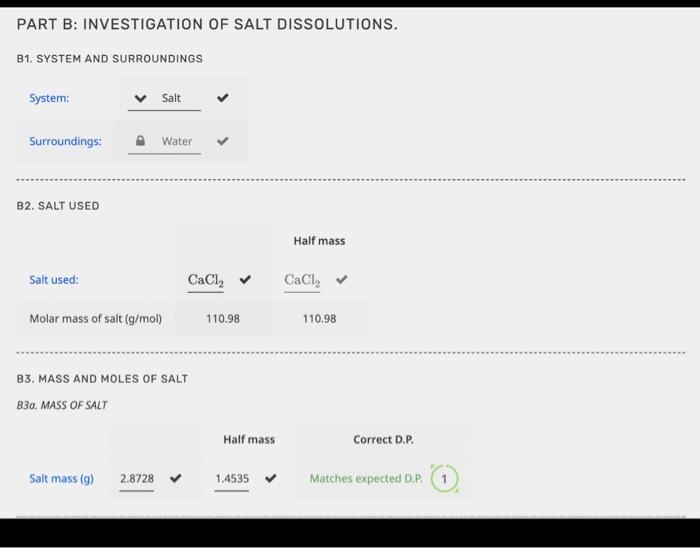Click the dropdown chevron next to Salt
This screenshot has height=548, width=700.
point(140,98)
